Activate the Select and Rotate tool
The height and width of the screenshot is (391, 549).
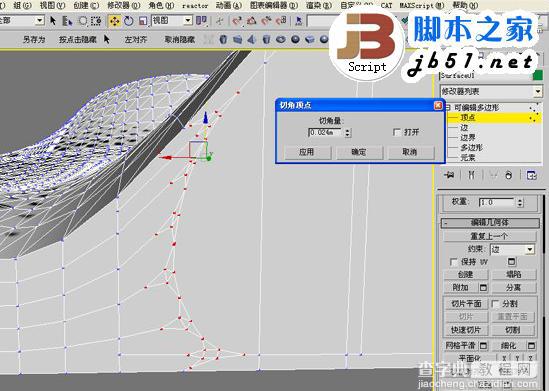click(128, 21)
